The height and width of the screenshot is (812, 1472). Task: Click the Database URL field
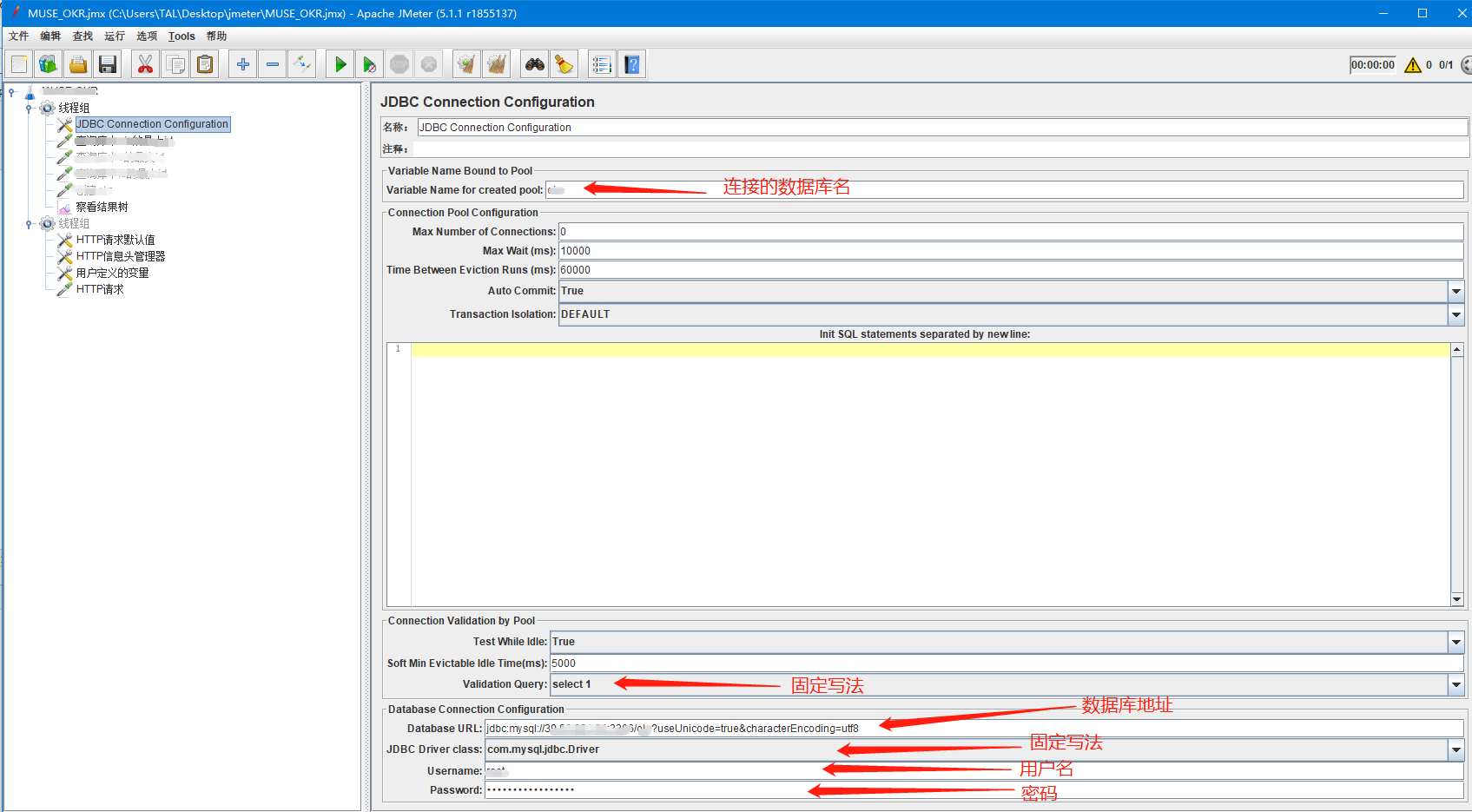tap(974, 729)
